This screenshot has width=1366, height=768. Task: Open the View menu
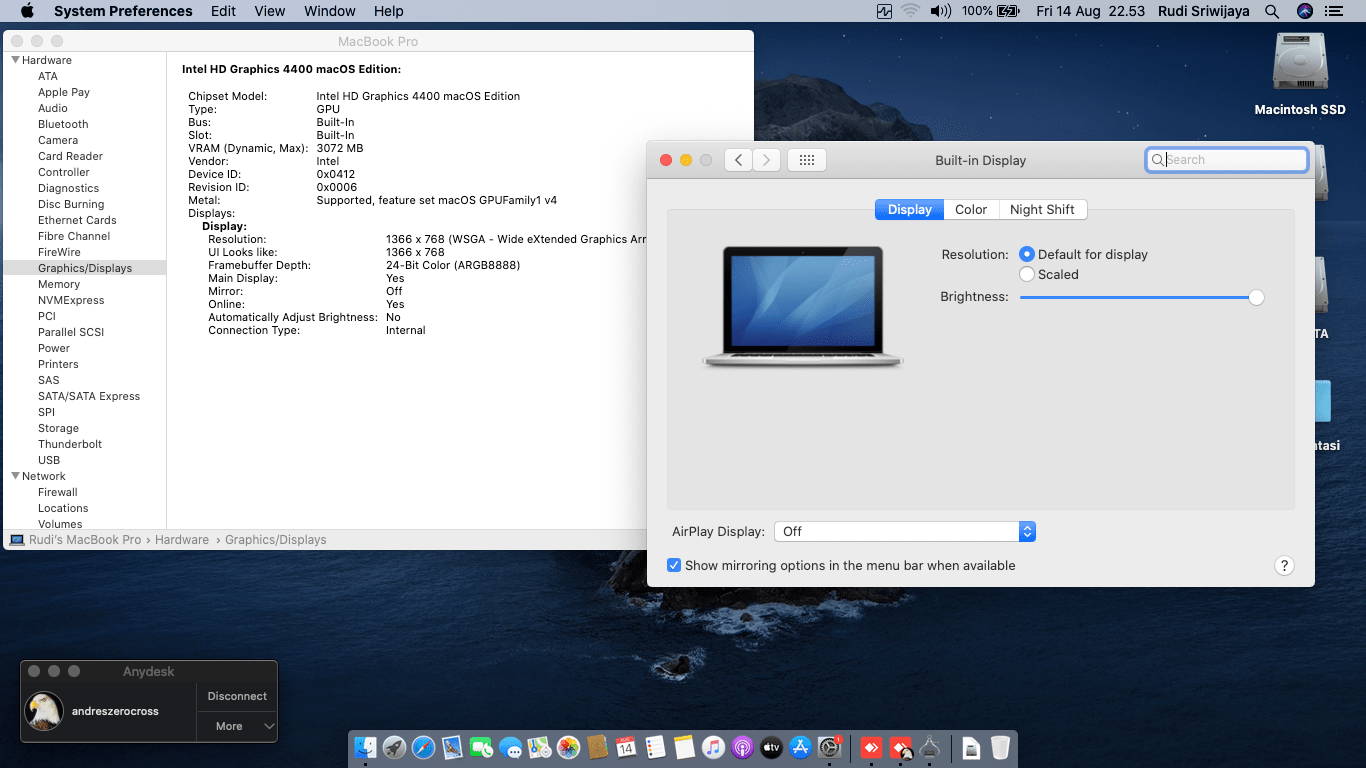click(270, 11)
